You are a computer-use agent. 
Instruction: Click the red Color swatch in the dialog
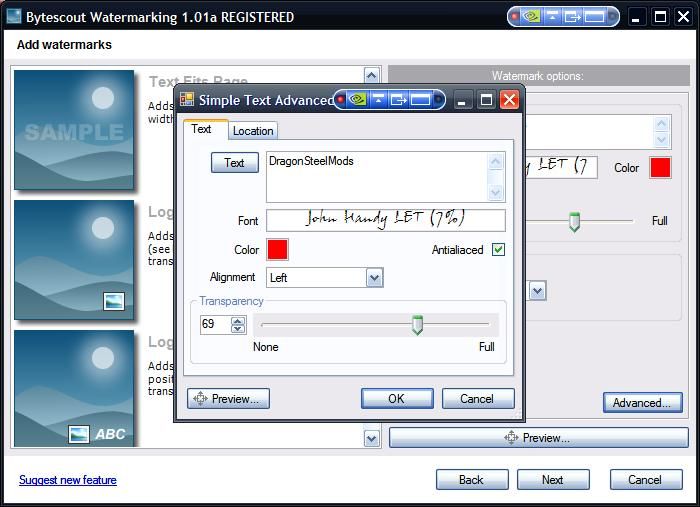click(277, 250)
